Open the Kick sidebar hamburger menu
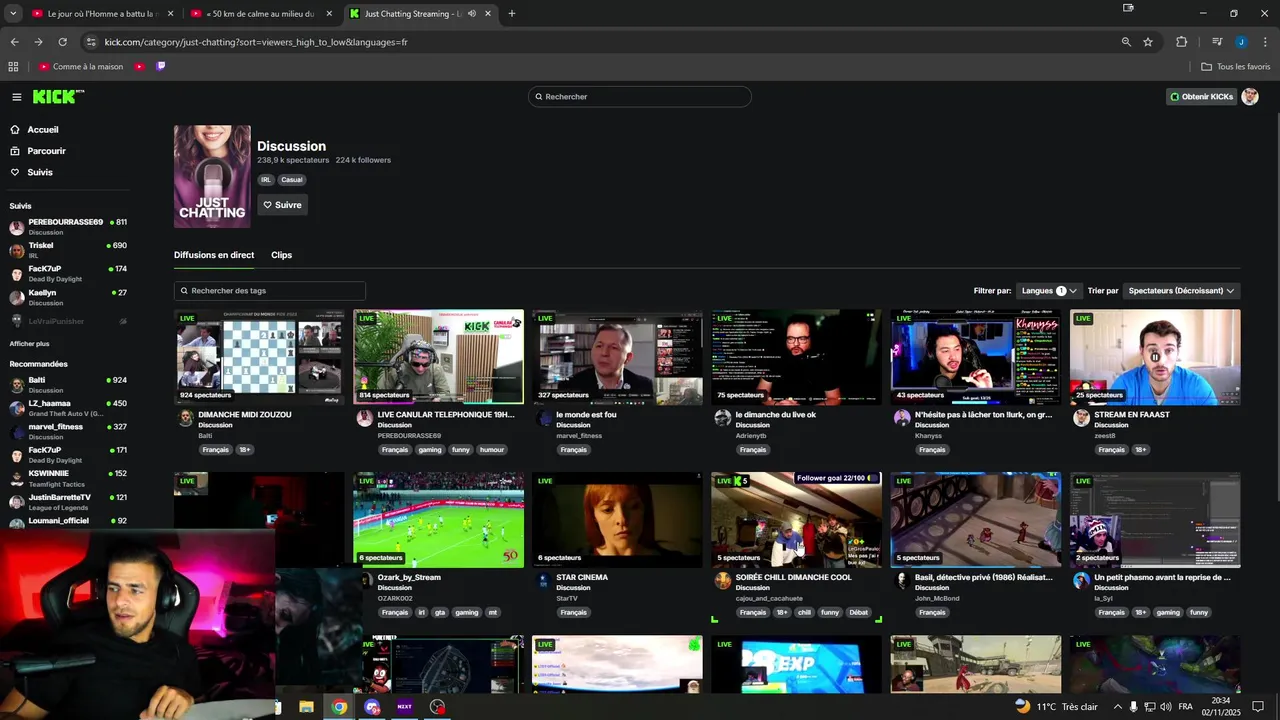The height and width of the screenshot is (720, 1280). [17, 97]
